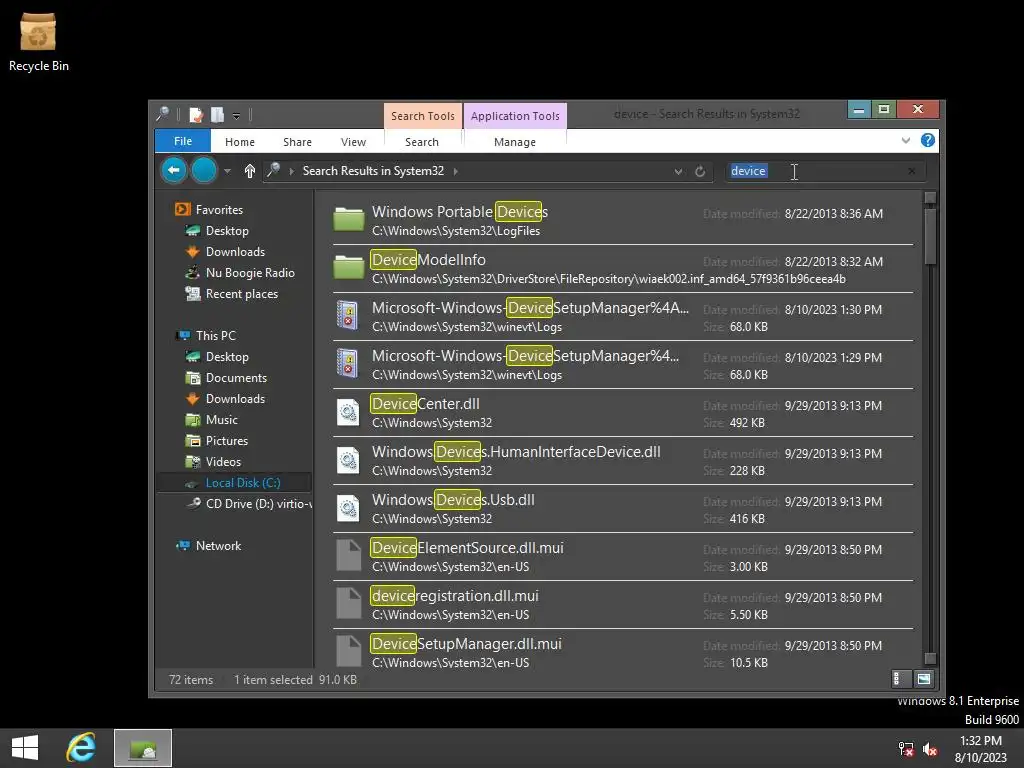Viewport: 1024px width, 768px height.
Task: Open Music folder under This PC
Action: pos(221,419)
